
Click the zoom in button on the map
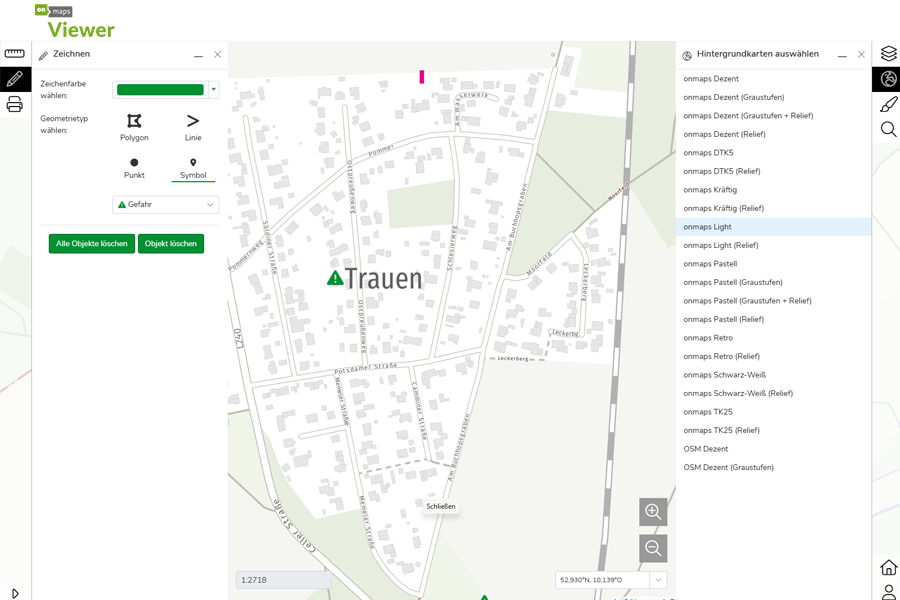tap(653, 511)
